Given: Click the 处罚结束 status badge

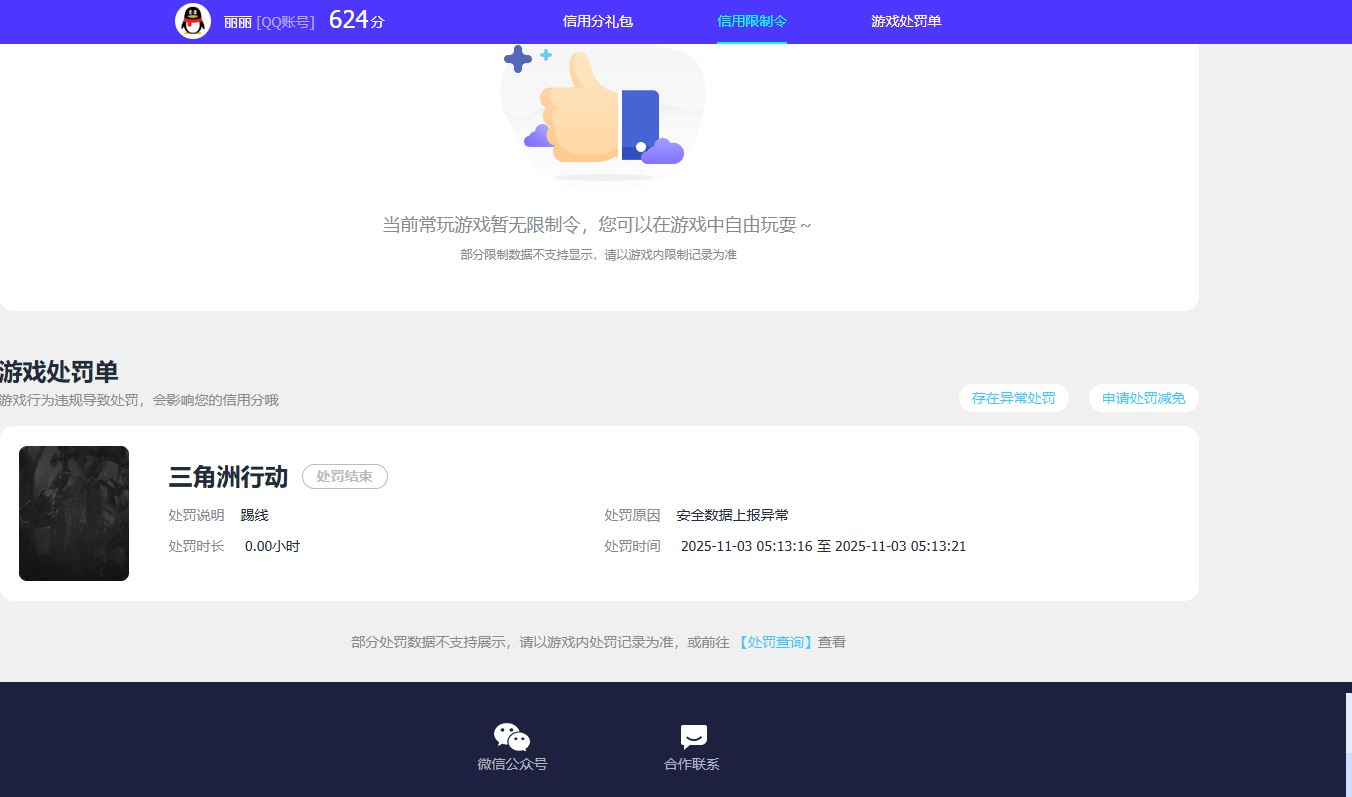Looking at the screenshot, I should [x=344, y=476].
